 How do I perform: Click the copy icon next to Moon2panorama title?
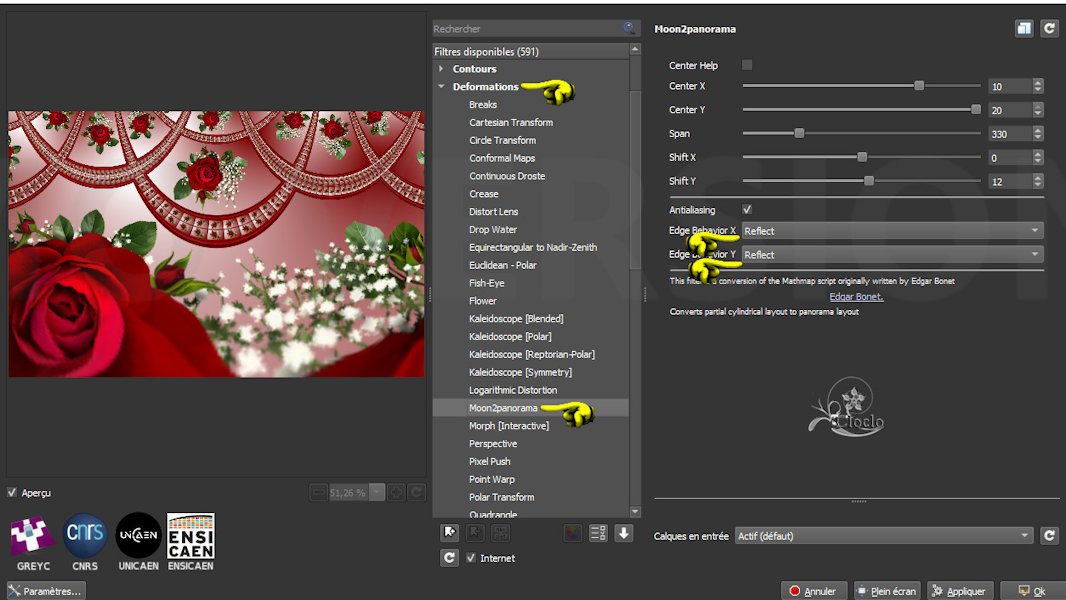tap(1023, 29)
